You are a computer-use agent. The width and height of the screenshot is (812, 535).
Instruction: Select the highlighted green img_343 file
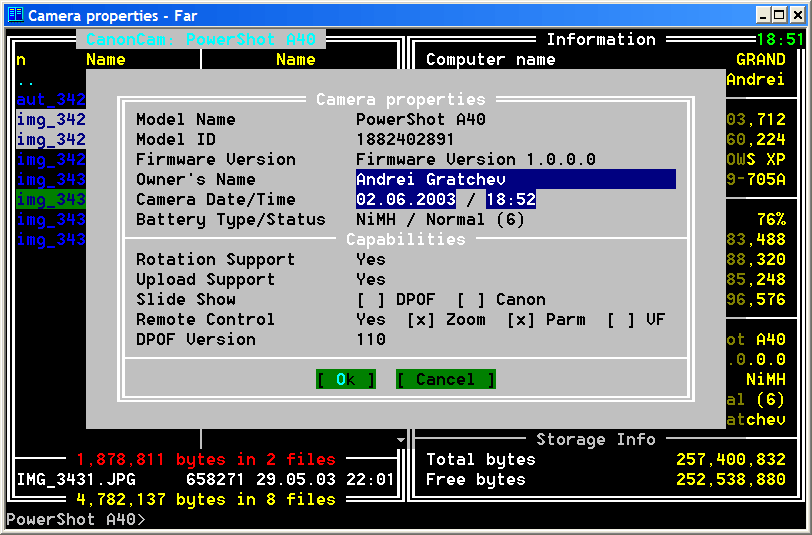tap(51, 199)
